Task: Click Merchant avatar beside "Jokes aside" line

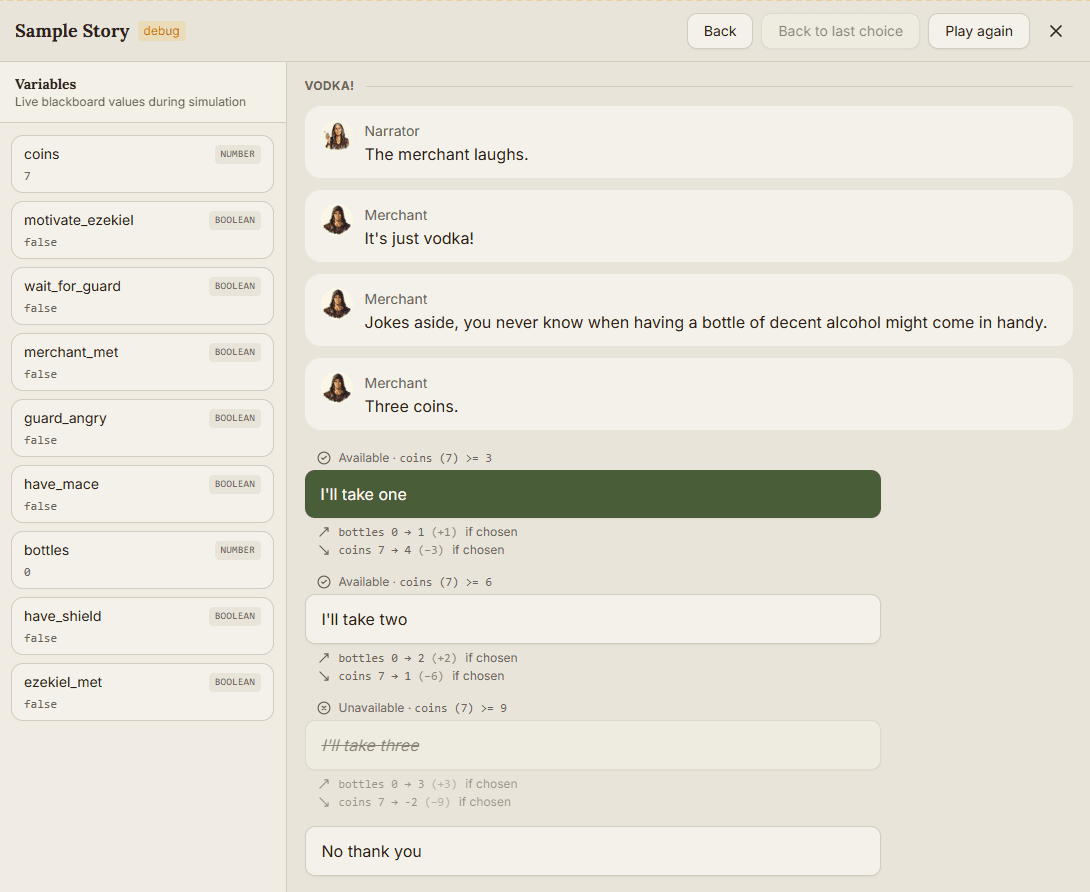Action: pyautogui.click(x=337, y=305)
